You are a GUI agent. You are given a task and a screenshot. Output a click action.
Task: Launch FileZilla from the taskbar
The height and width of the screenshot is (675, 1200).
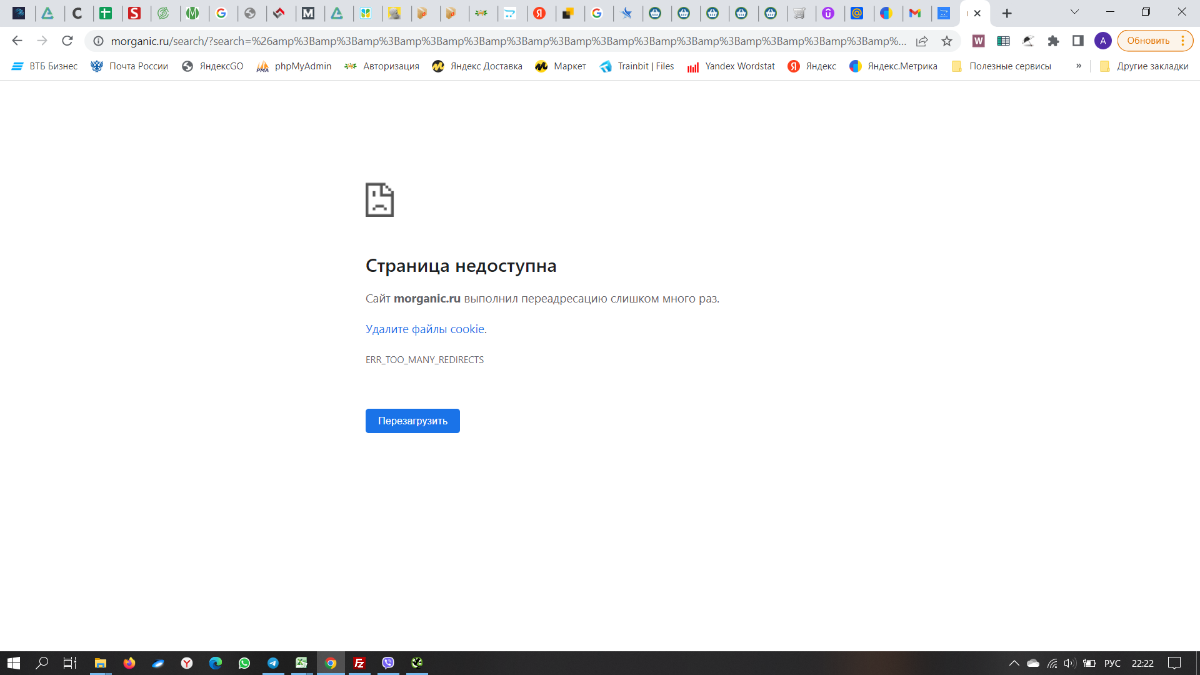coord(359,663)
